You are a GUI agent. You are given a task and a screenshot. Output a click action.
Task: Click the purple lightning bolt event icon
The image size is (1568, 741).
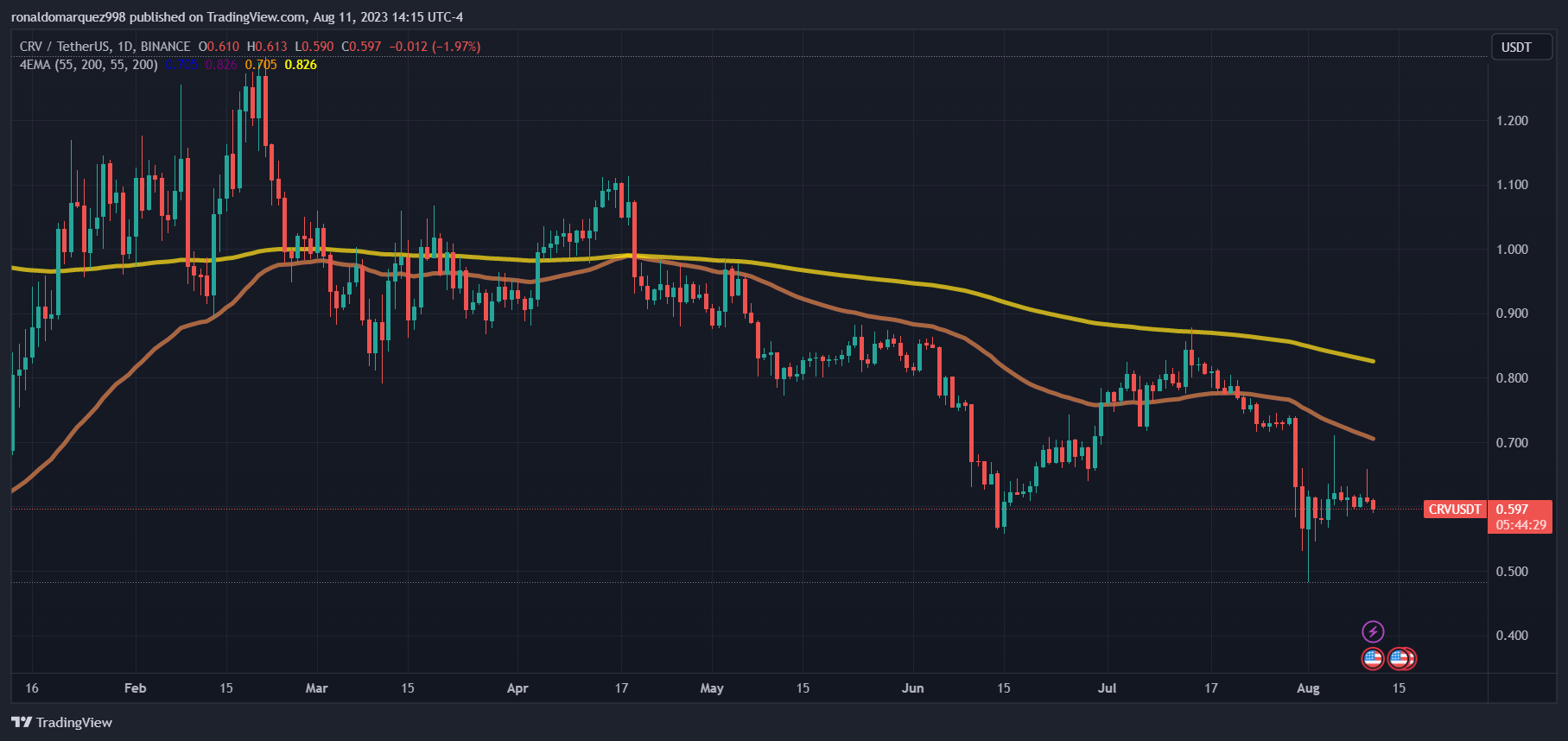click(x=1373, y=631)
